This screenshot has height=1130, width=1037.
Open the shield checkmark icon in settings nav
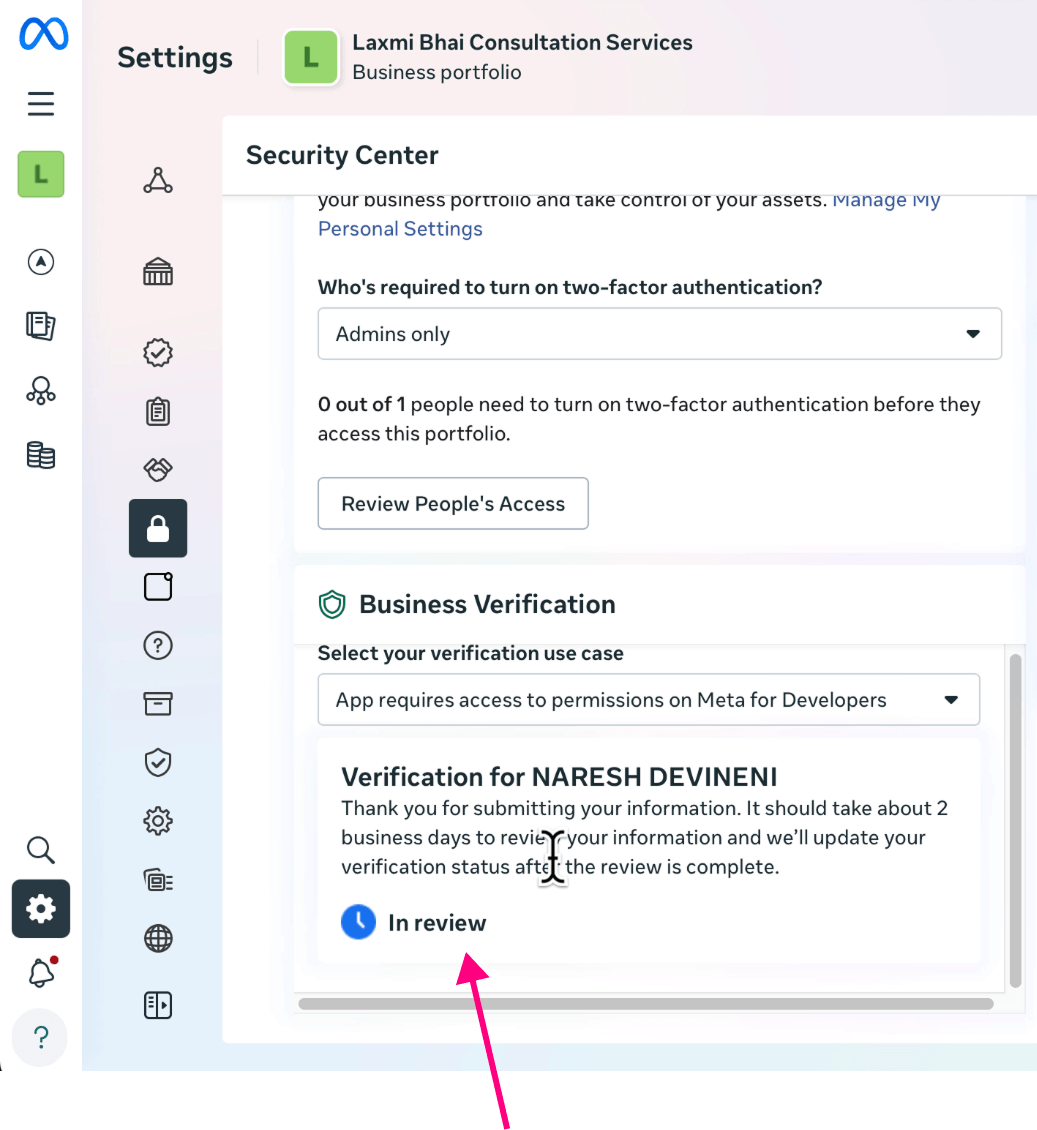(x=158, y=762)
